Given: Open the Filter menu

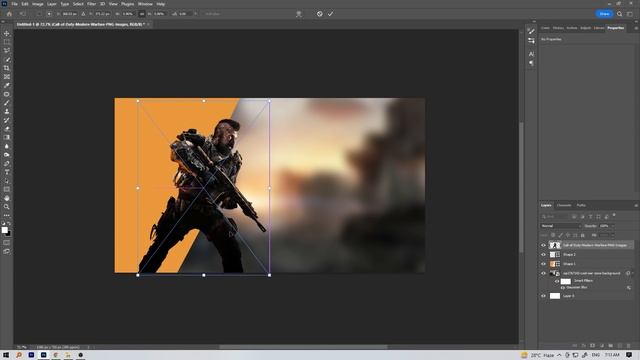Looking at the screenshot, I should coord(91,4).
